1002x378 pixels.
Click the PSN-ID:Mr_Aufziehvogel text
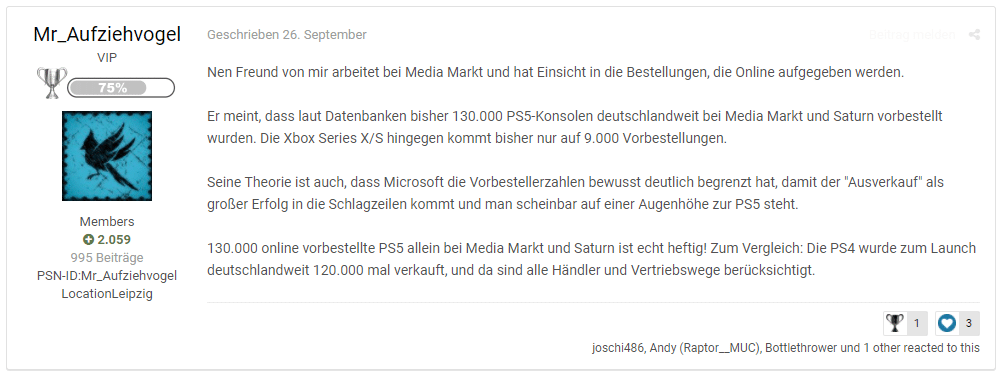click(x=107, y=276)
